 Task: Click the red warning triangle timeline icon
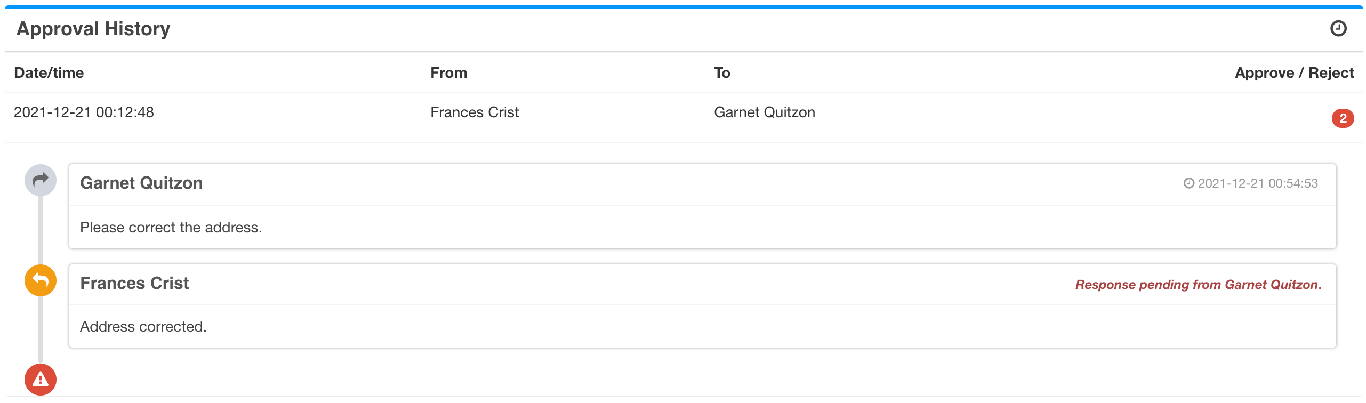click(x=40, y=379)
